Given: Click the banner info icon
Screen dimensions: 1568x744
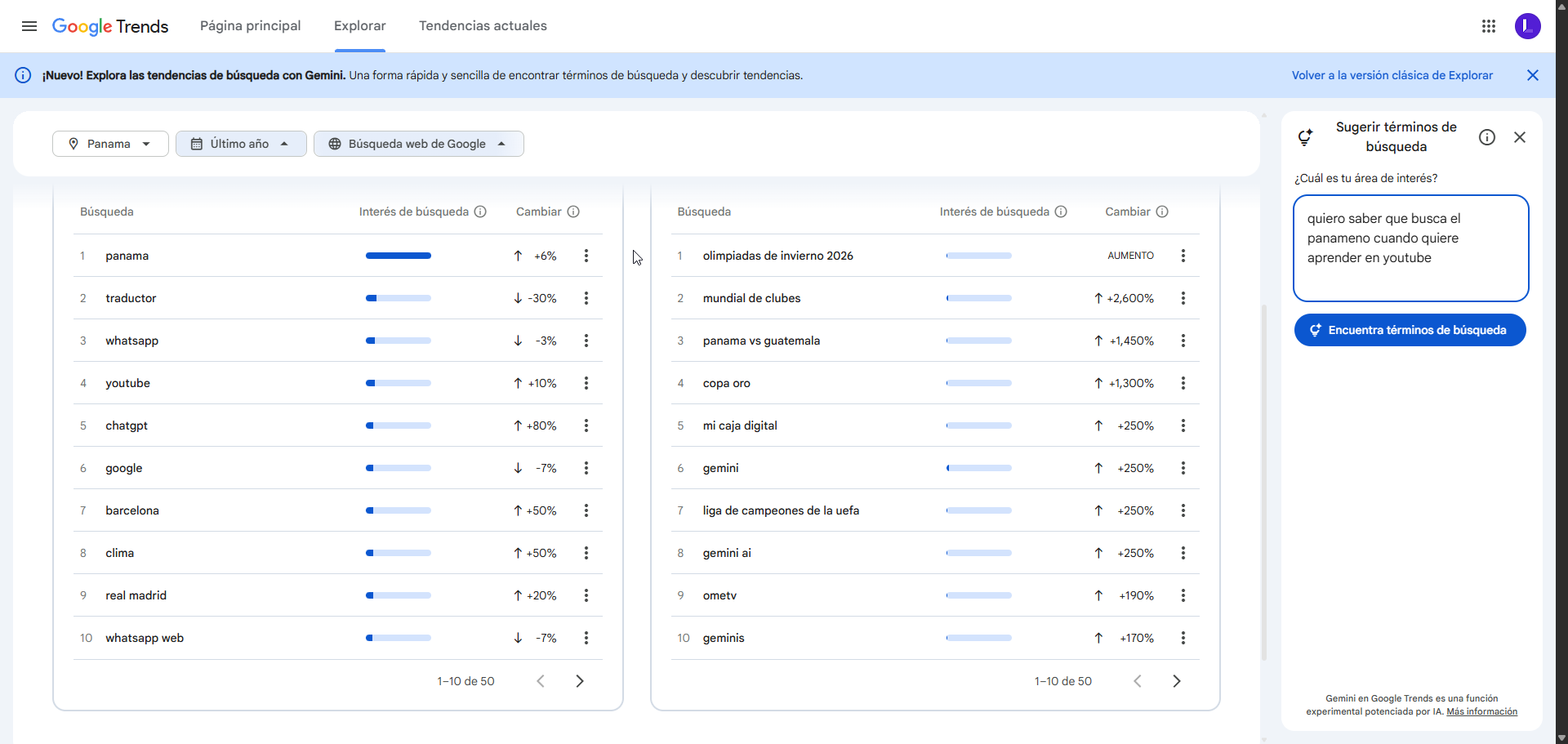Looking at the screenshot, I should click(24, 75).
